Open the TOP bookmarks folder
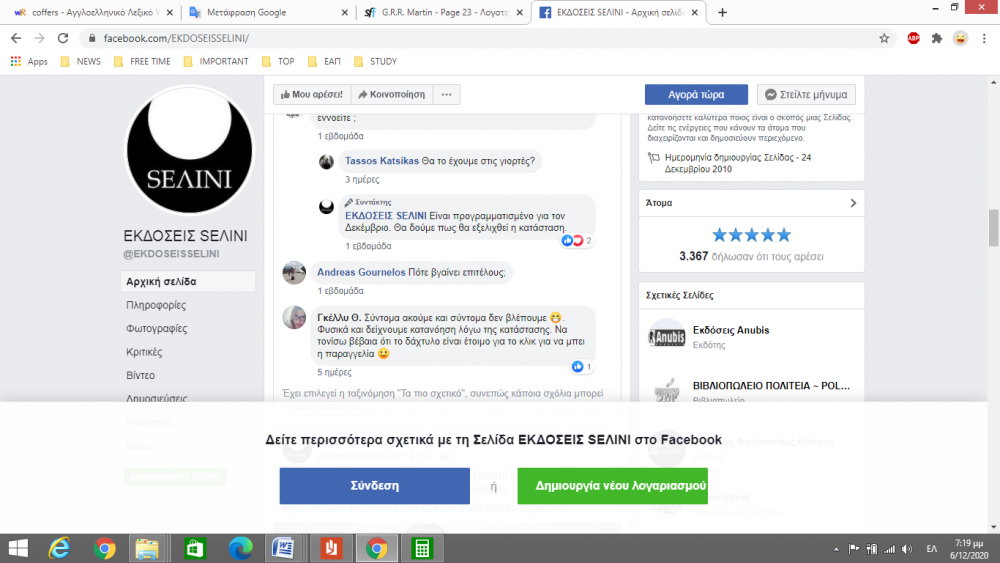Image resolution: width=1000 pixels, height=563 pixels. point(278,61)
